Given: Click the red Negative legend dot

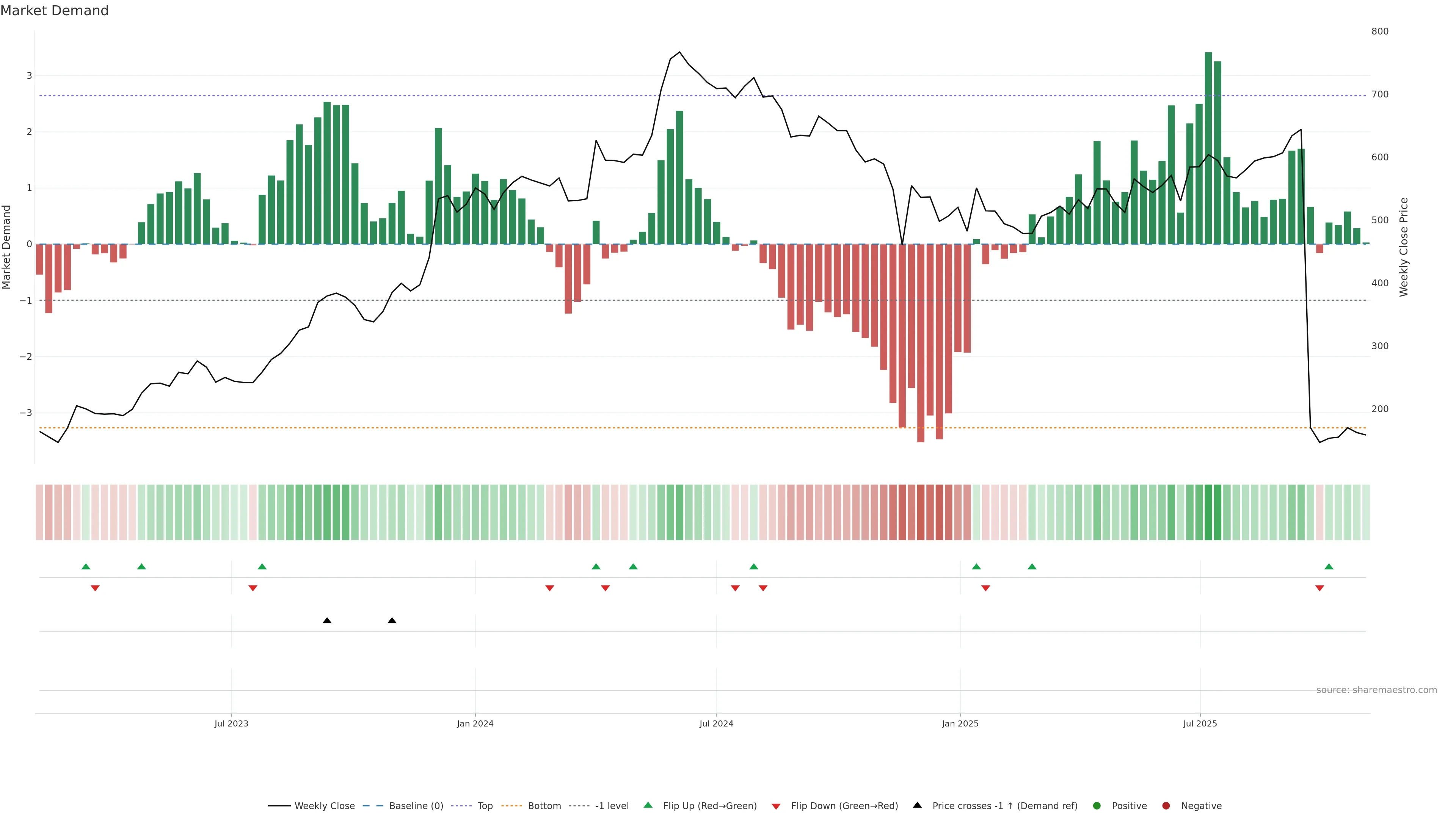Looking at the screenshot, I should click(1166, 805).
